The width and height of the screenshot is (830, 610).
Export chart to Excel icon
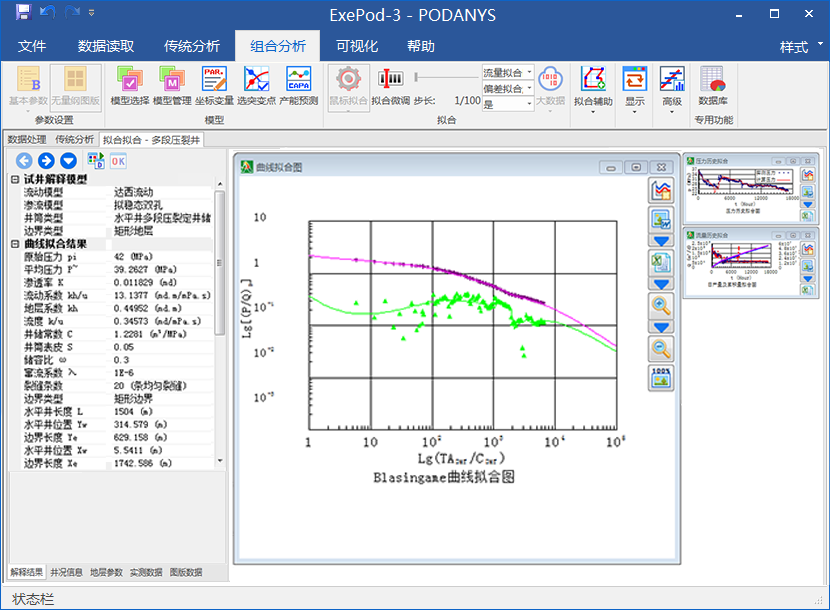pyautogui.click(x=660, y=262)
